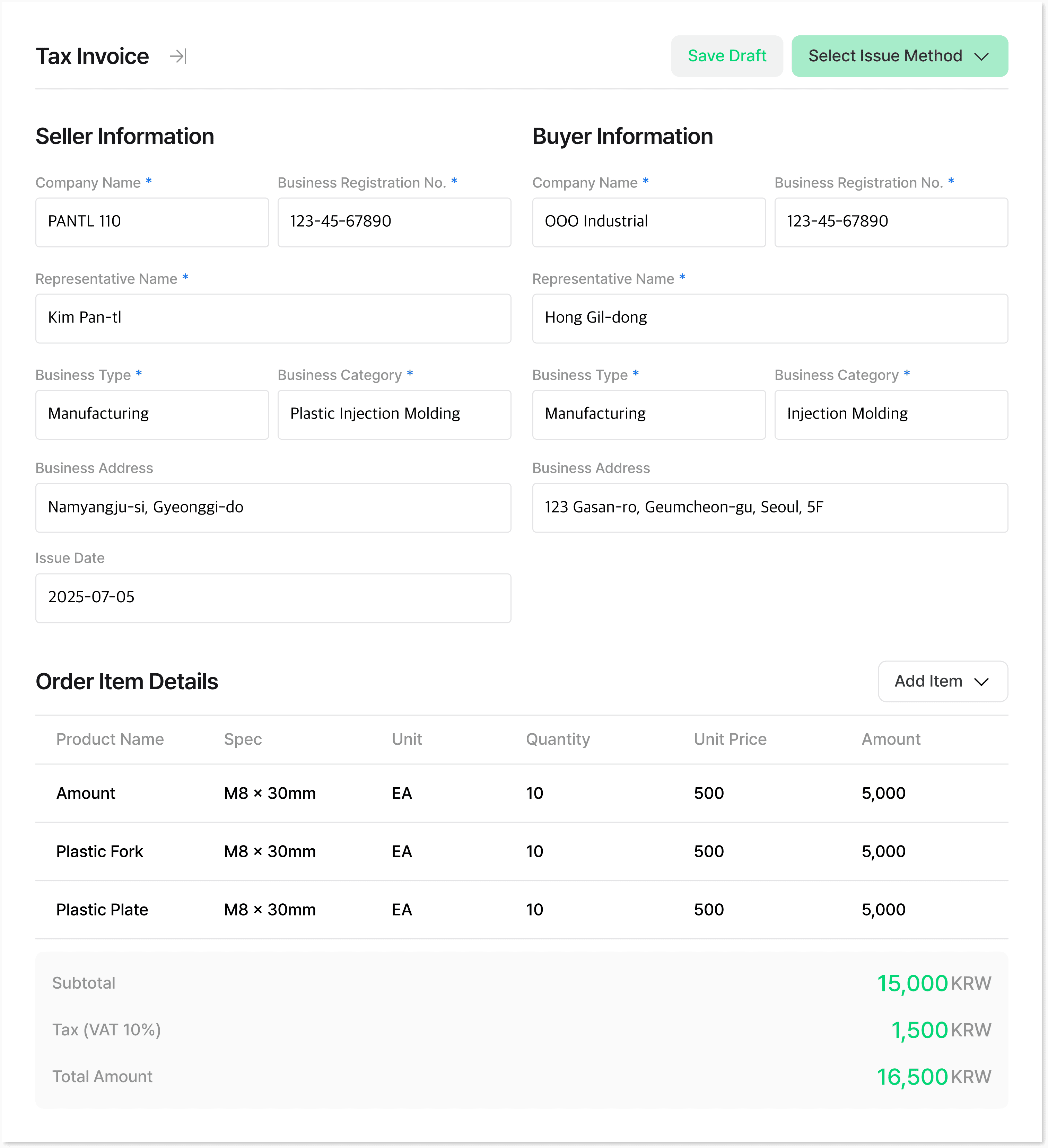The height and width of the screenshot is (1148, 1048).
Task: Click the seller Business Type field
Action: click(x=152, y=414)
